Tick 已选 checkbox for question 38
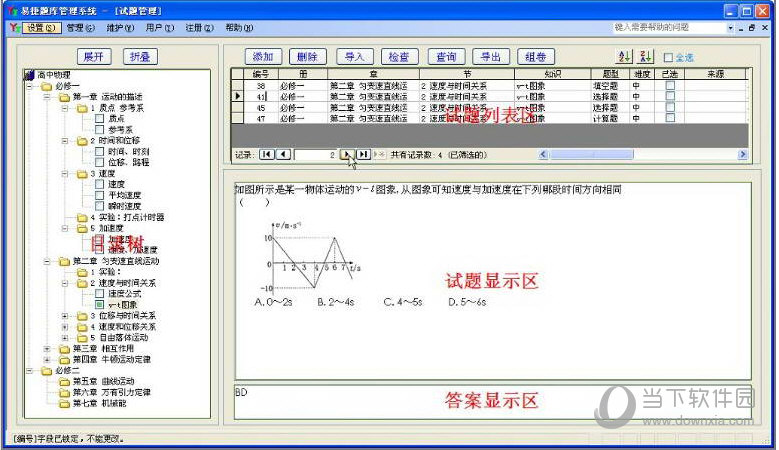 (x=670, y=85)
